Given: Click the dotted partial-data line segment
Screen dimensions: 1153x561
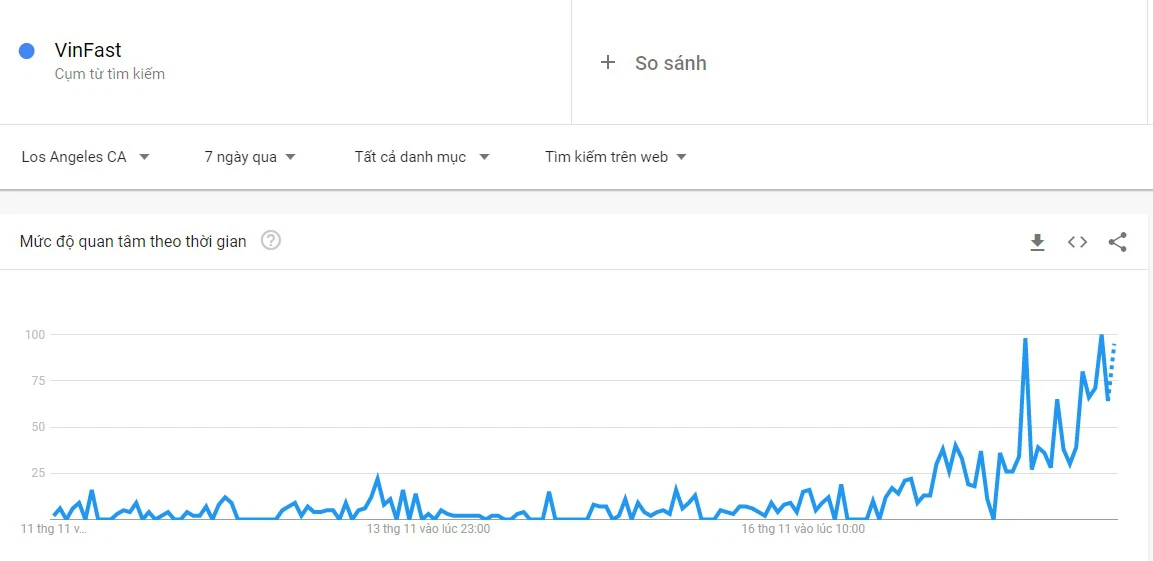Looking at the screenshot, I should coord(1112,368).
